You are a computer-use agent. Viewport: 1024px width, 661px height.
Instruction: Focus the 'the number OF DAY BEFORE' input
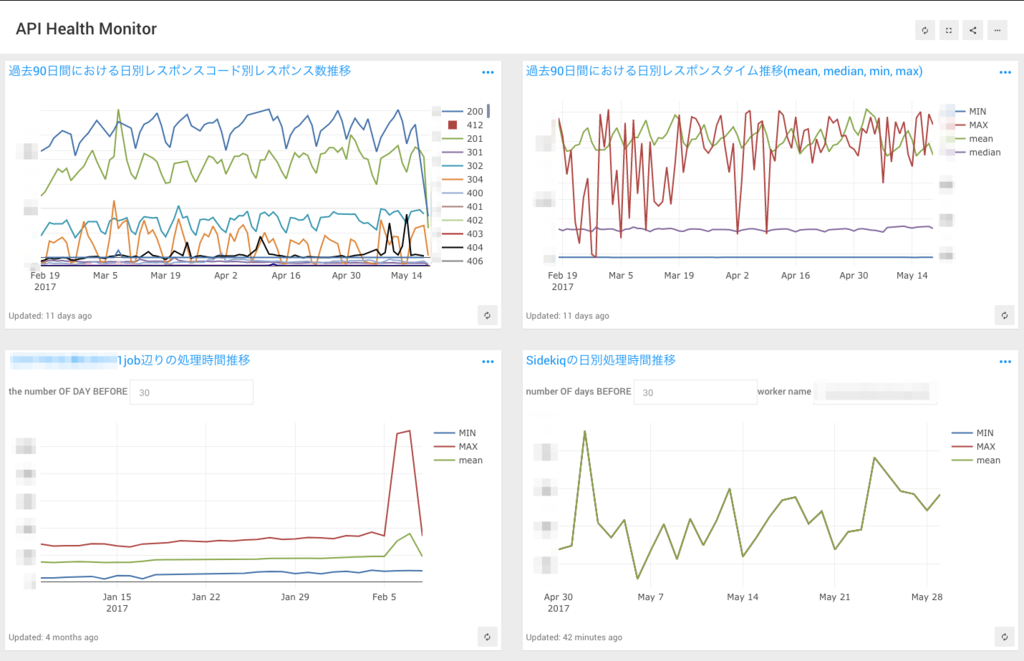(191, 393)
